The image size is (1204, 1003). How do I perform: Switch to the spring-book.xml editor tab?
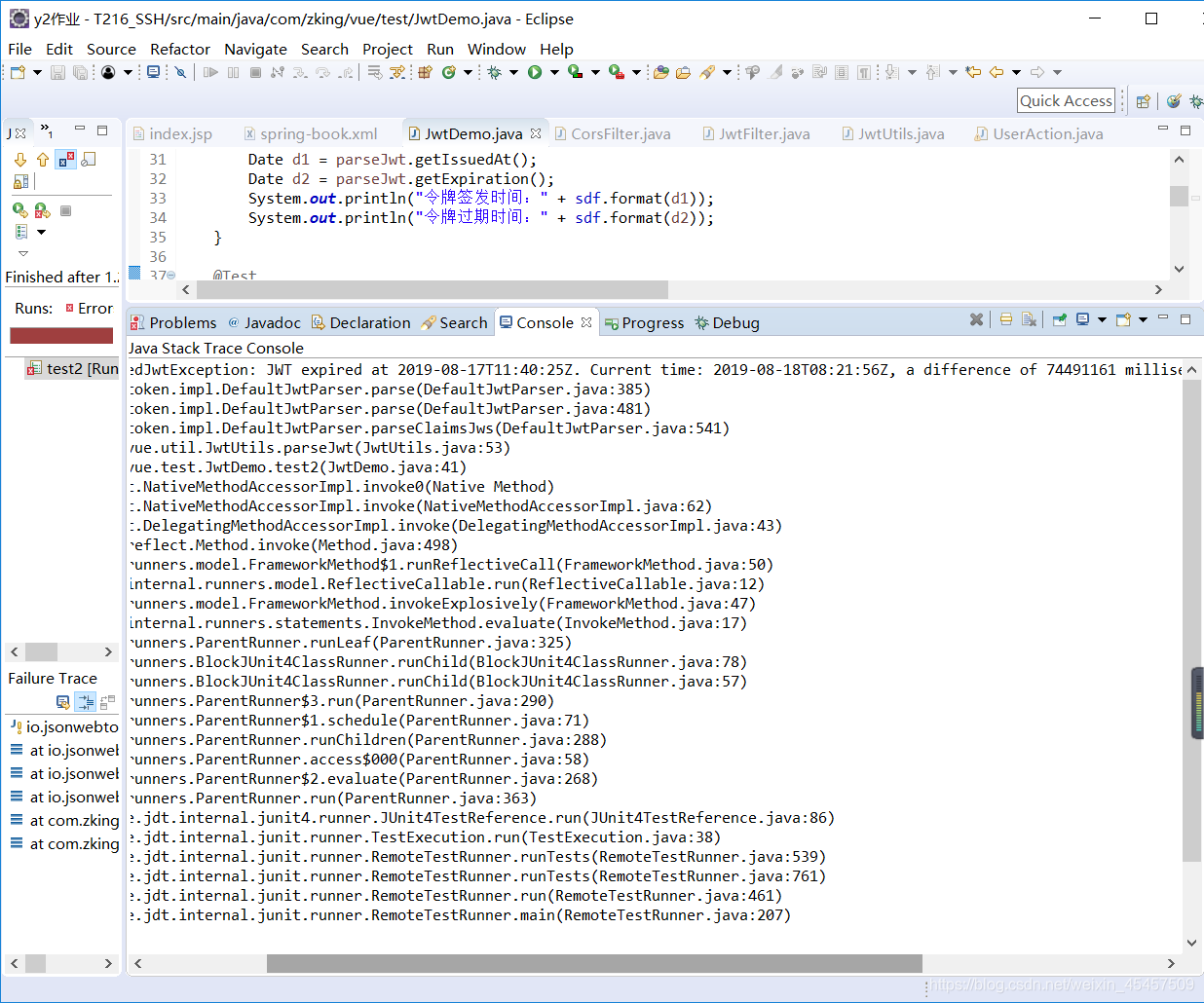(x=310, y=133)
